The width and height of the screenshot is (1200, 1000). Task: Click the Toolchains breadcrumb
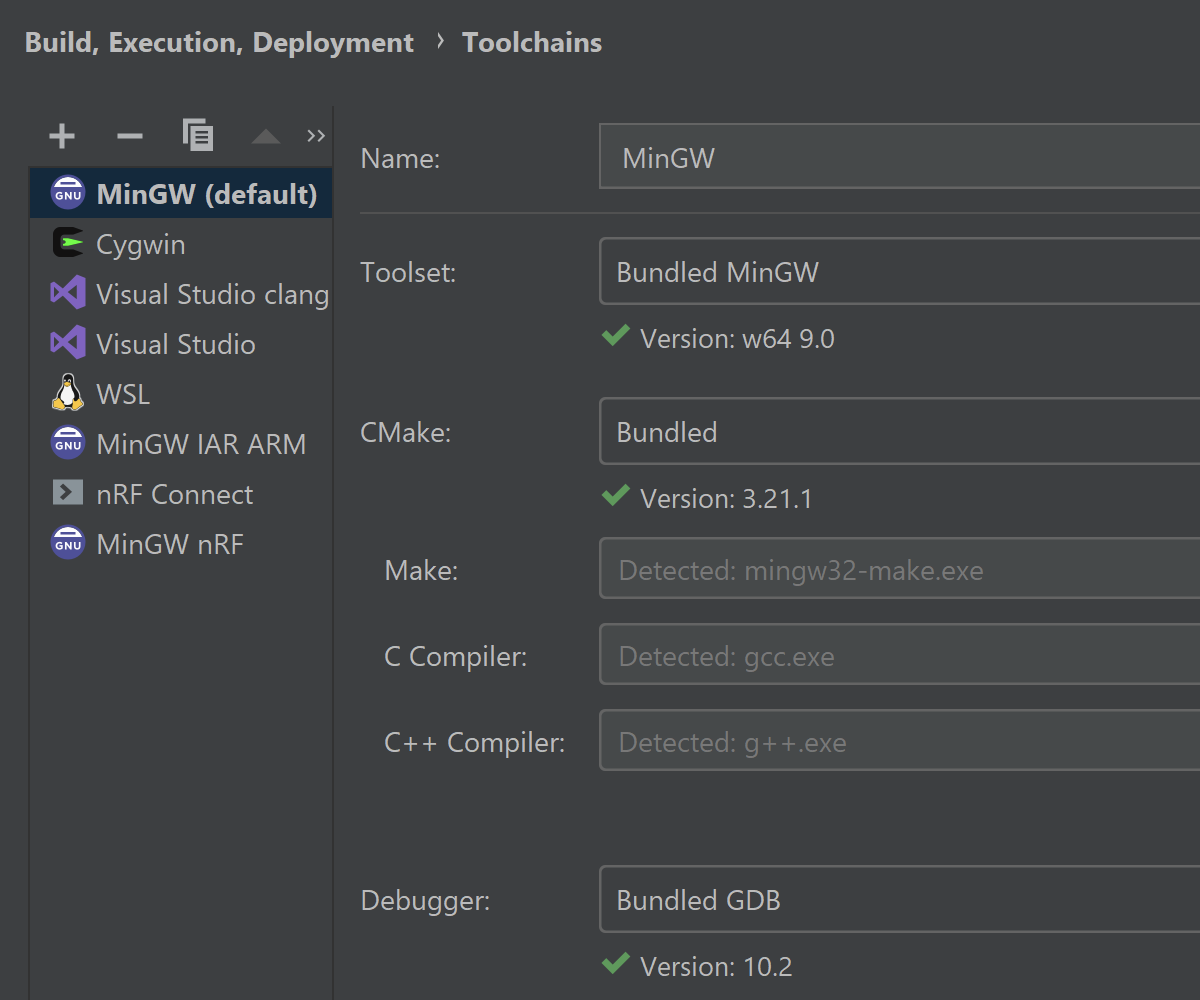coord(532,43)
